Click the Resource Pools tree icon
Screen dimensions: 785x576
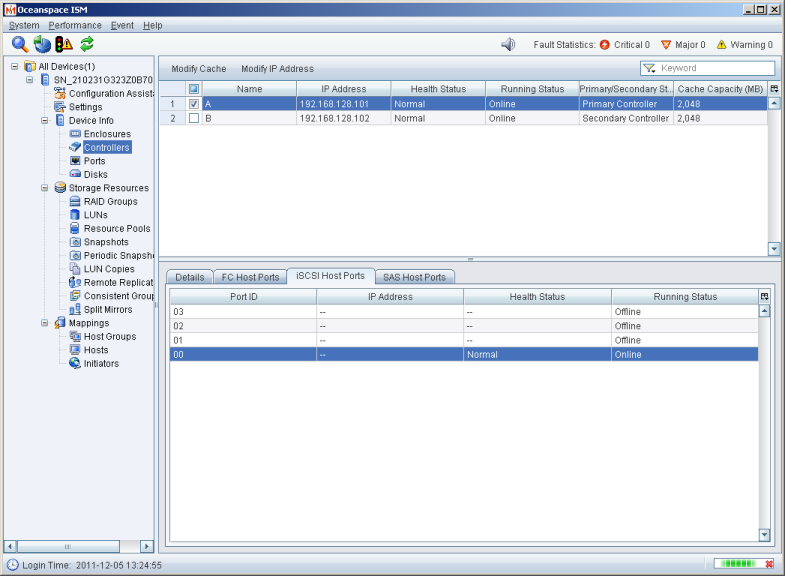(75, 228)
